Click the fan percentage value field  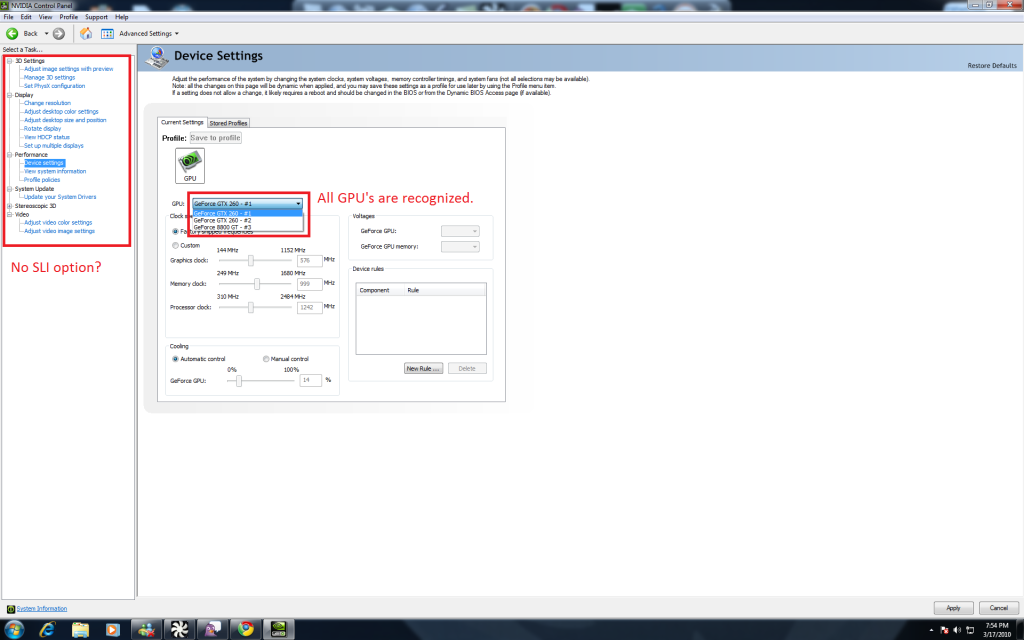pyautogui.click(x=310, y=381)
